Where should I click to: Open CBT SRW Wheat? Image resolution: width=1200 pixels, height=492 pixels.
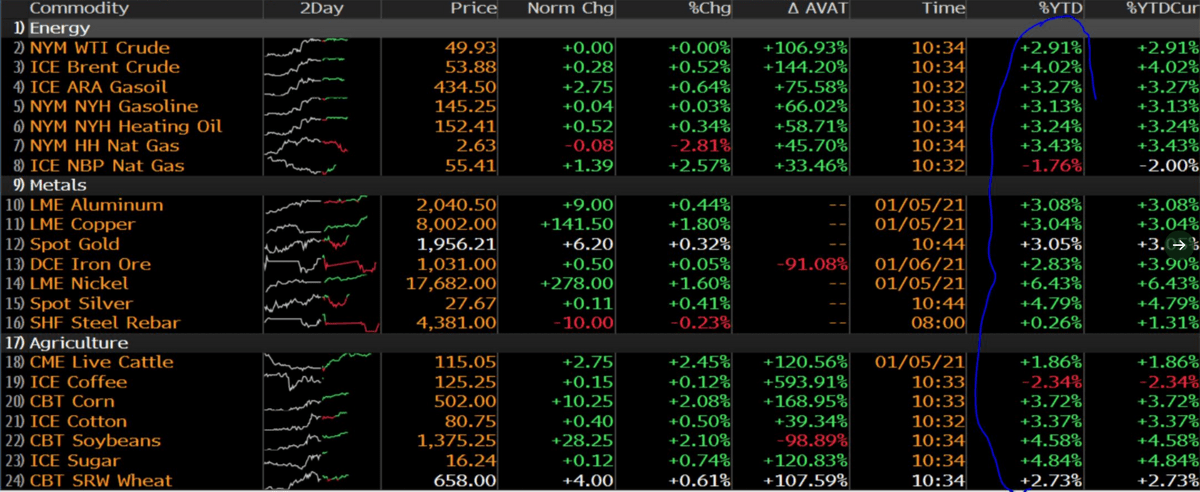[x=101, y=480]
